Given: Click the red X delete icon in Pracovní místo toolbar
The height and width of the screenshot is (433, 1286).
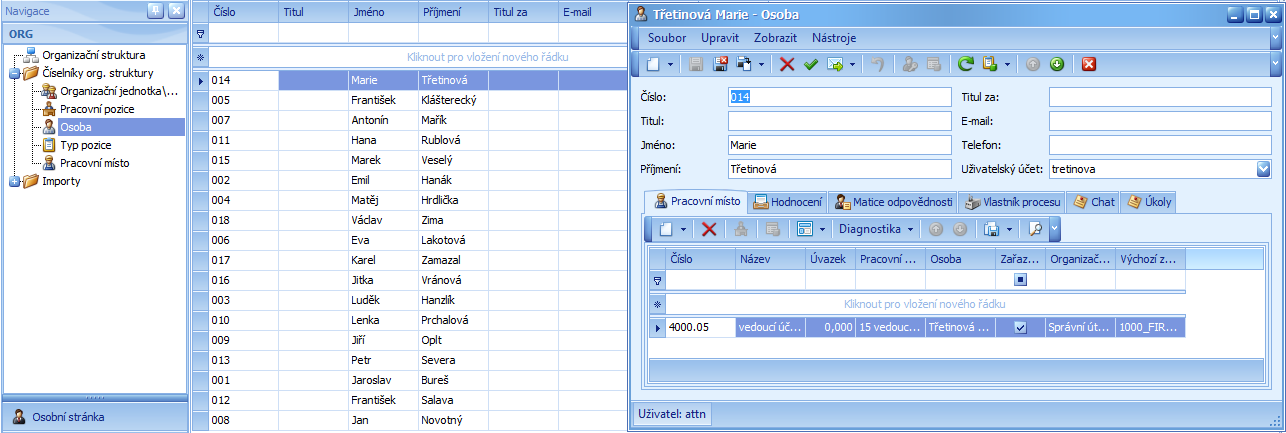Looking at the screenshot, I should 709,229.
